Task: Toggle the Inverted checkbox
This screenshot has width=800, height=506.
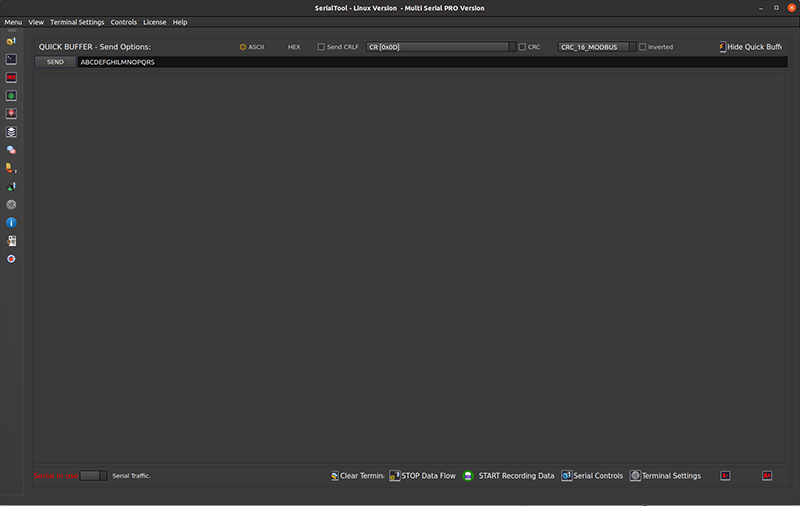Action: 656,47
